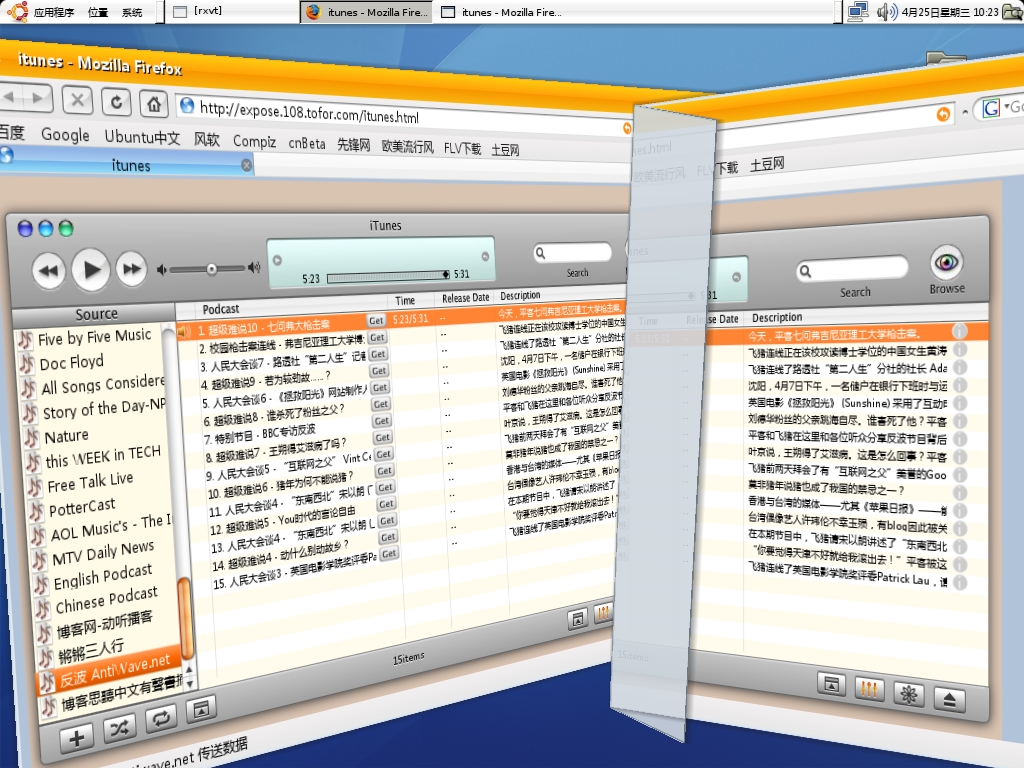The image size is (1024, 768).
Task: Open 位置 menu in top panel
Action: [98, 12]
